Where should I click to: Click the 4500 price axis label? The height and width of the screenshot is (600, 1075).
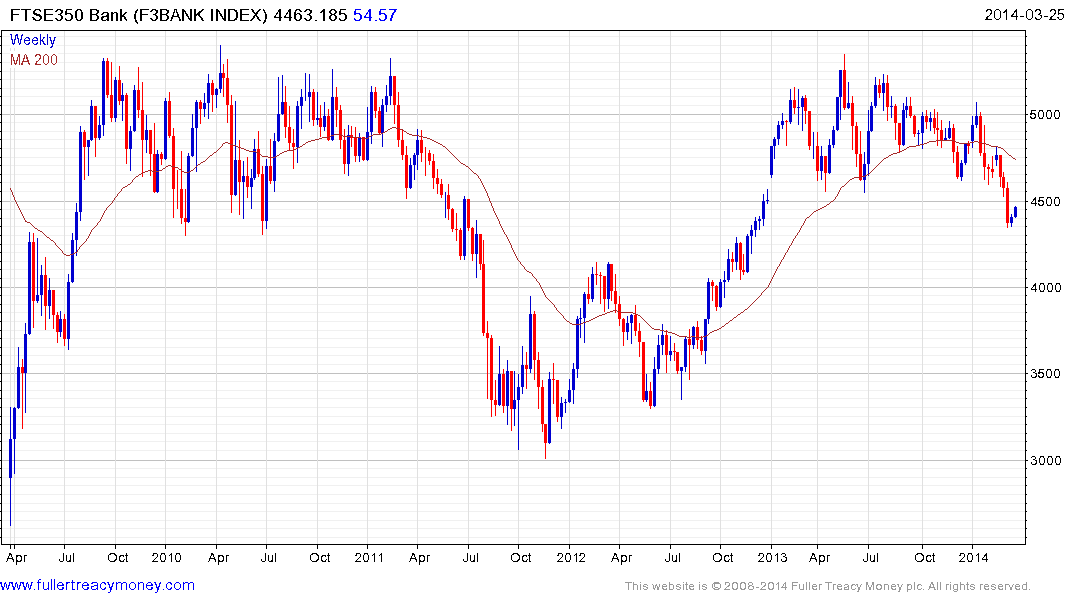(1045, 202)
